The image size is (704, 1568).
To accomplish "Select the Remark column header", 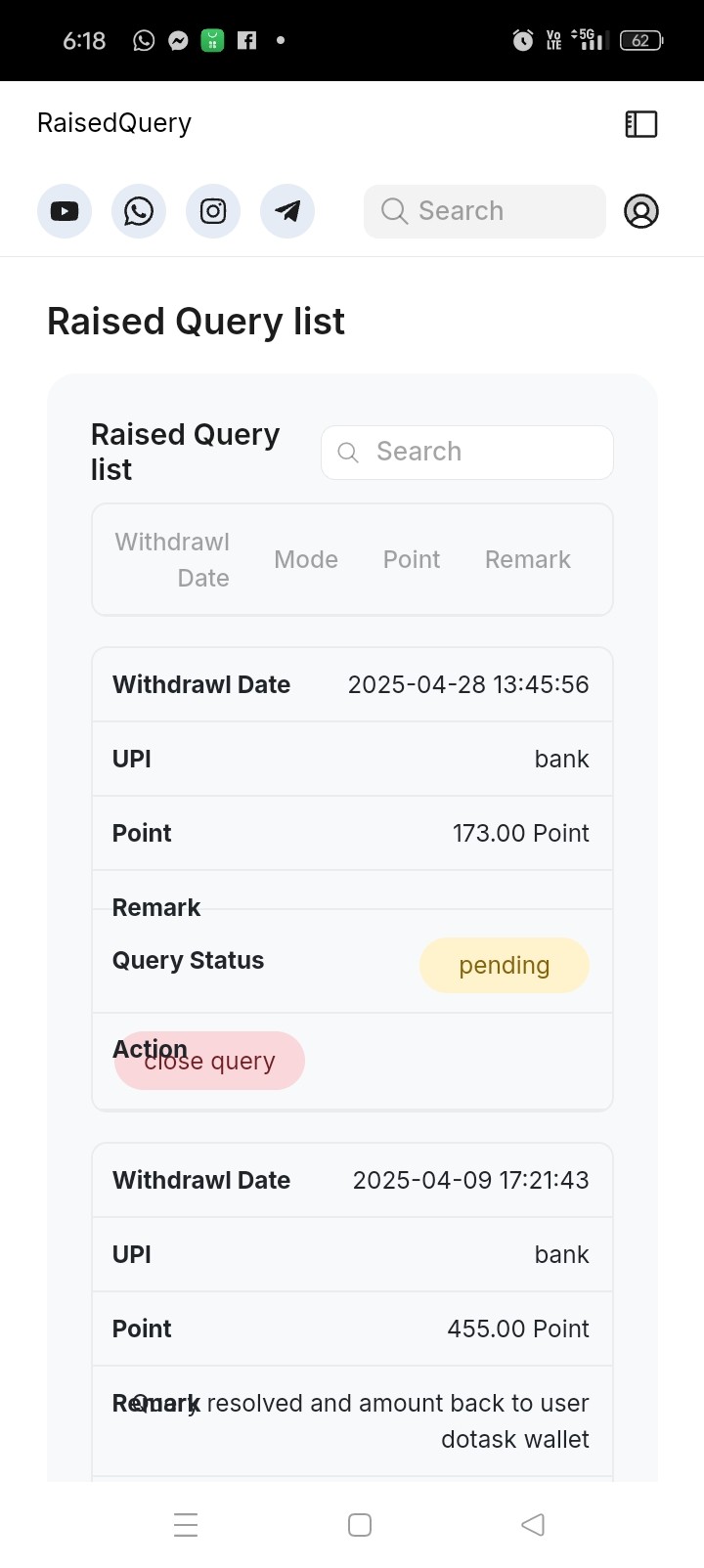I will [528, 560].
